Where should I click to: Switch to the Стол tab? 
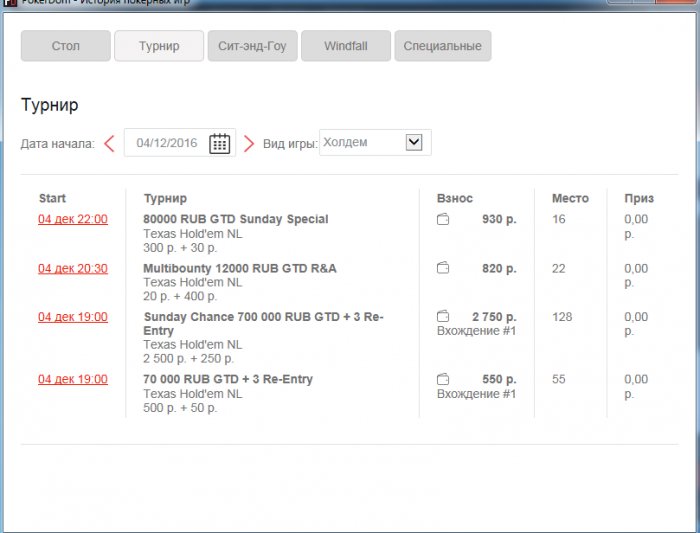[x=66, y=46]
